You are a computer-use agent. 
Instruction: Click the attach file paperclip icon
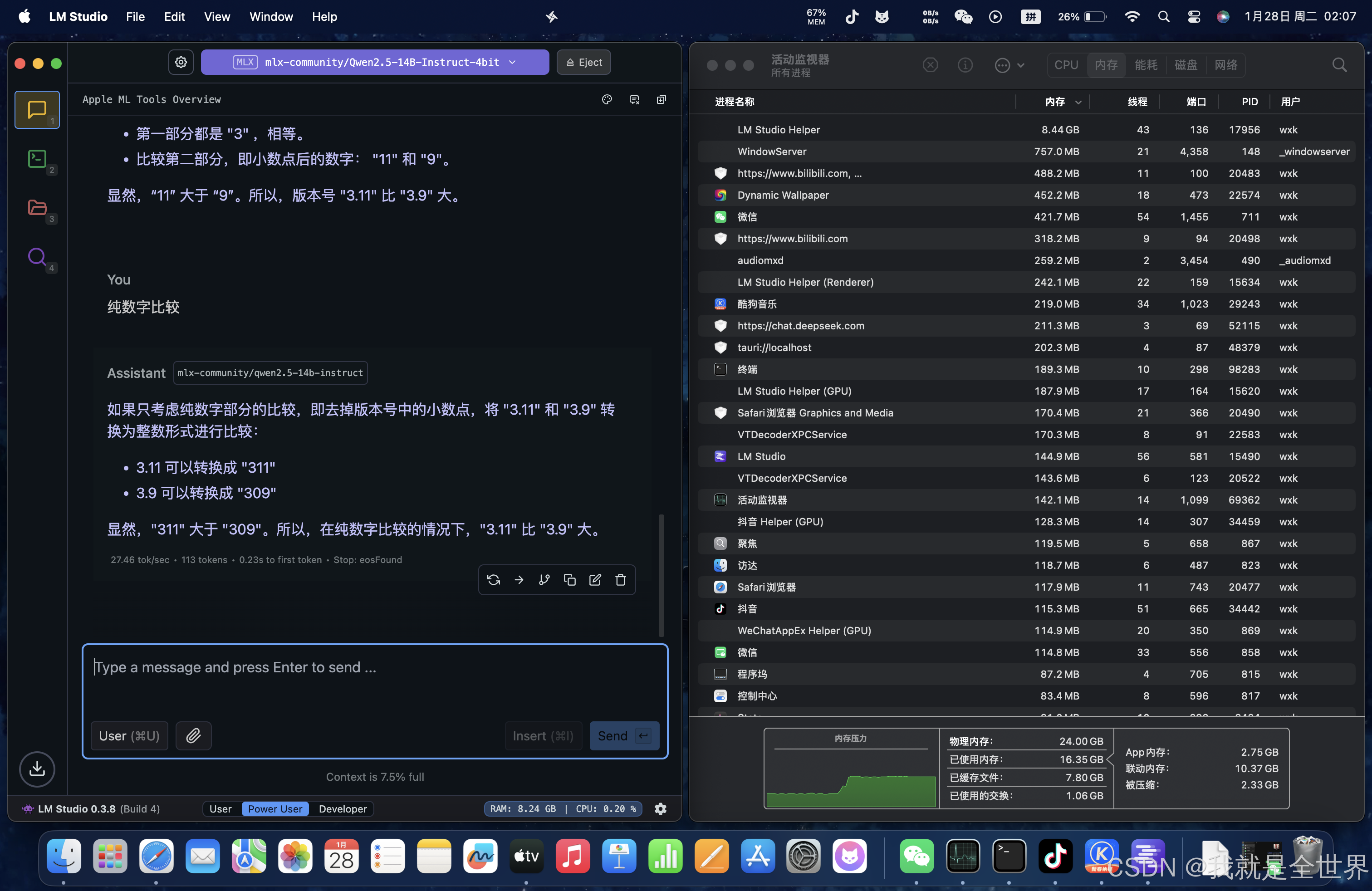click(193, 735)
